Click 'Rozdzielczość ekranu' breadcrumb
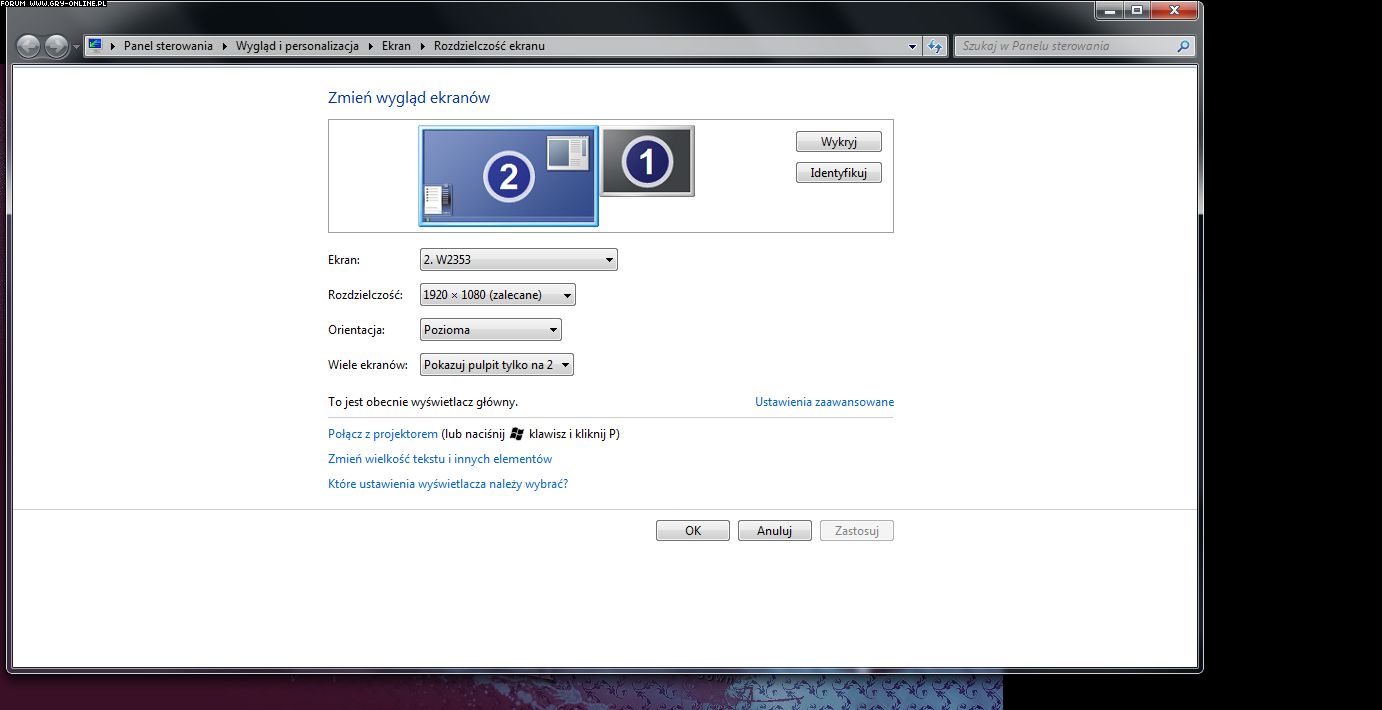 pos(489,46)
